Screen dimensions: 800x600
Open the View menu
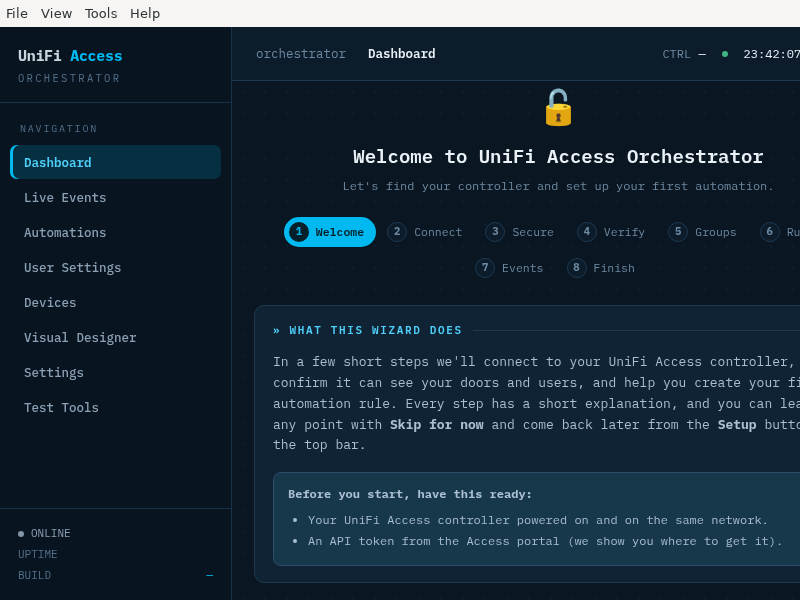pyautogui.click(x=56, y=13)
